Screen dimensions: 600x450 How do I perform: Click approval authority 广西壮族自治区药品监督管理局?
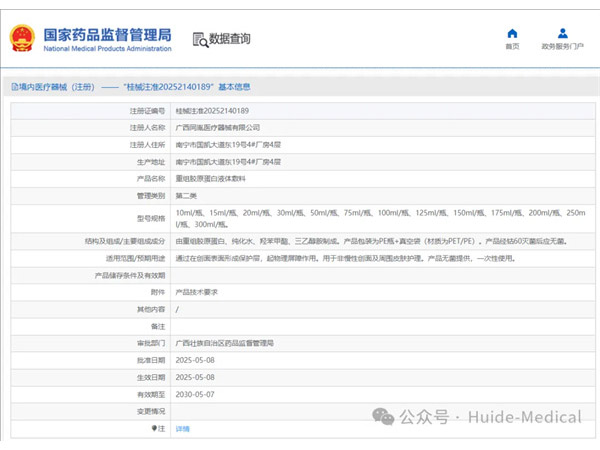225,343
